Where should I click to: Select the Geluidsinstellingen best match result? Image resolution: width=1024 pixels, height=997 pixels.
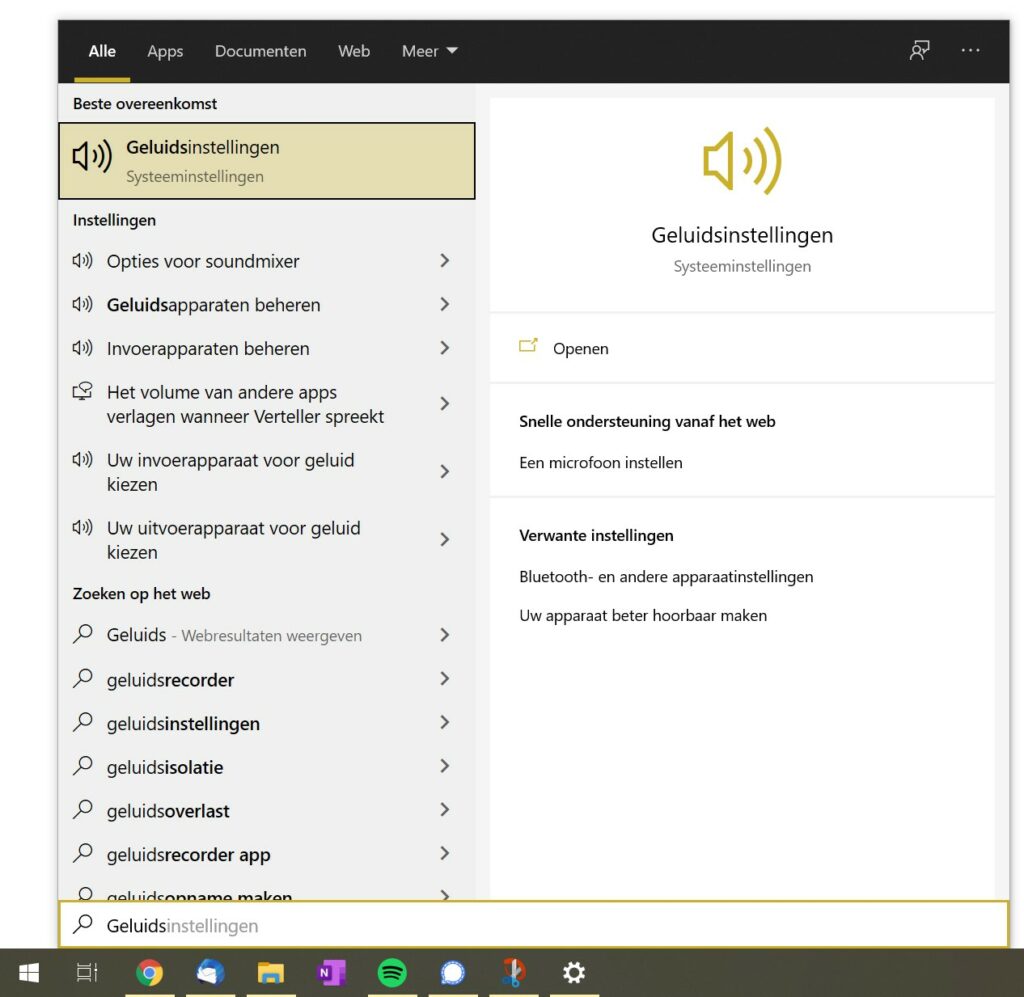tap(267, 161)
